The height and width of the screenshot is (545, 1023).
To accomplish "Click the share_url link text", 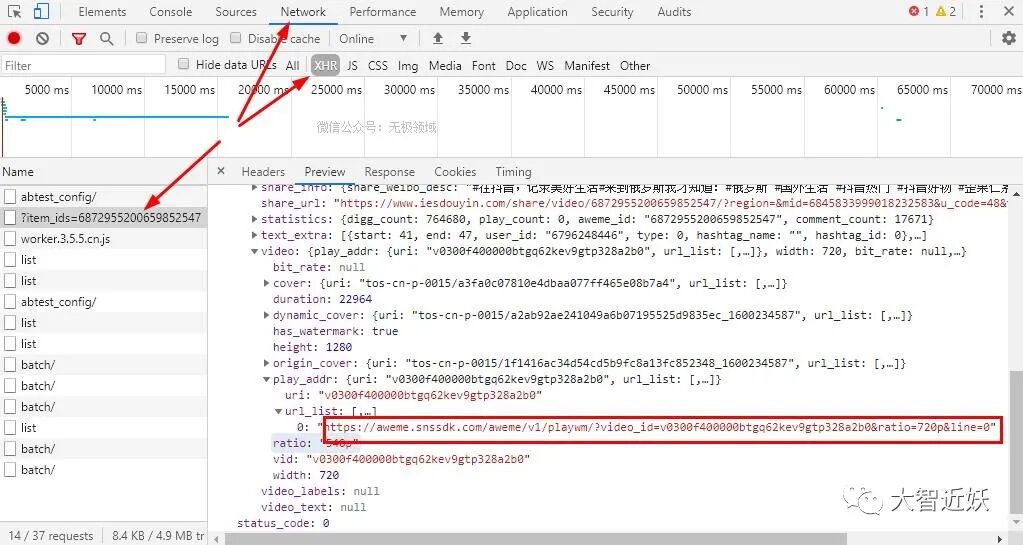I will click(x=673, y=203).
